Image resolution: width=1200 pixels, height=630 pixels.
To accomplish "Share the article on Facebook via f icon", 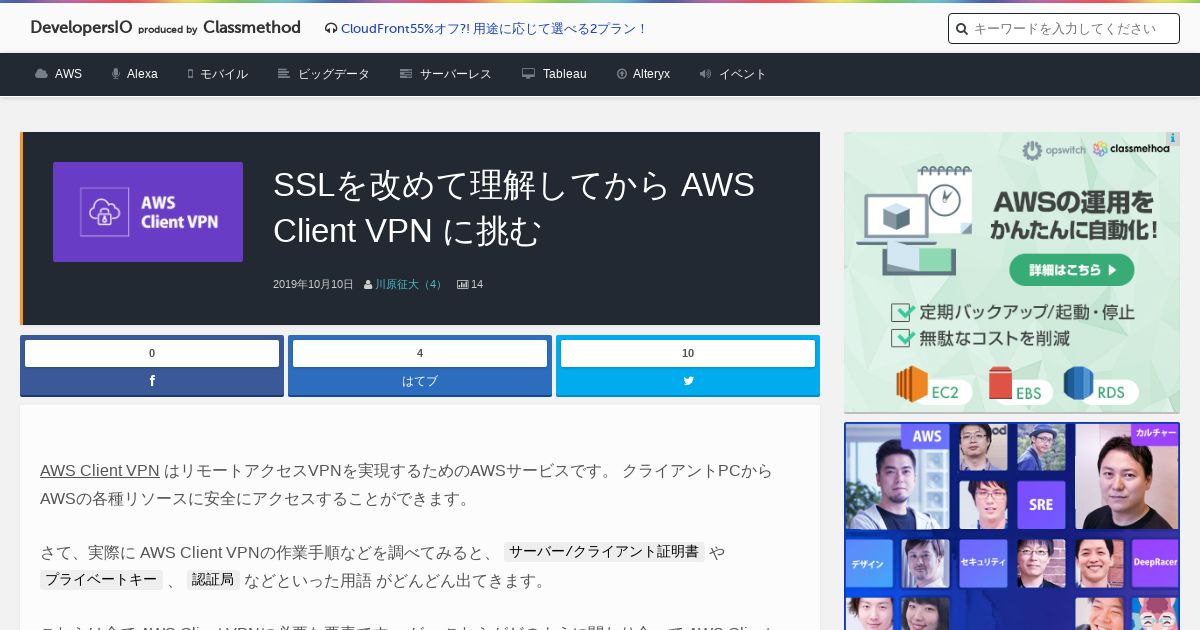I will click(152, 381).
